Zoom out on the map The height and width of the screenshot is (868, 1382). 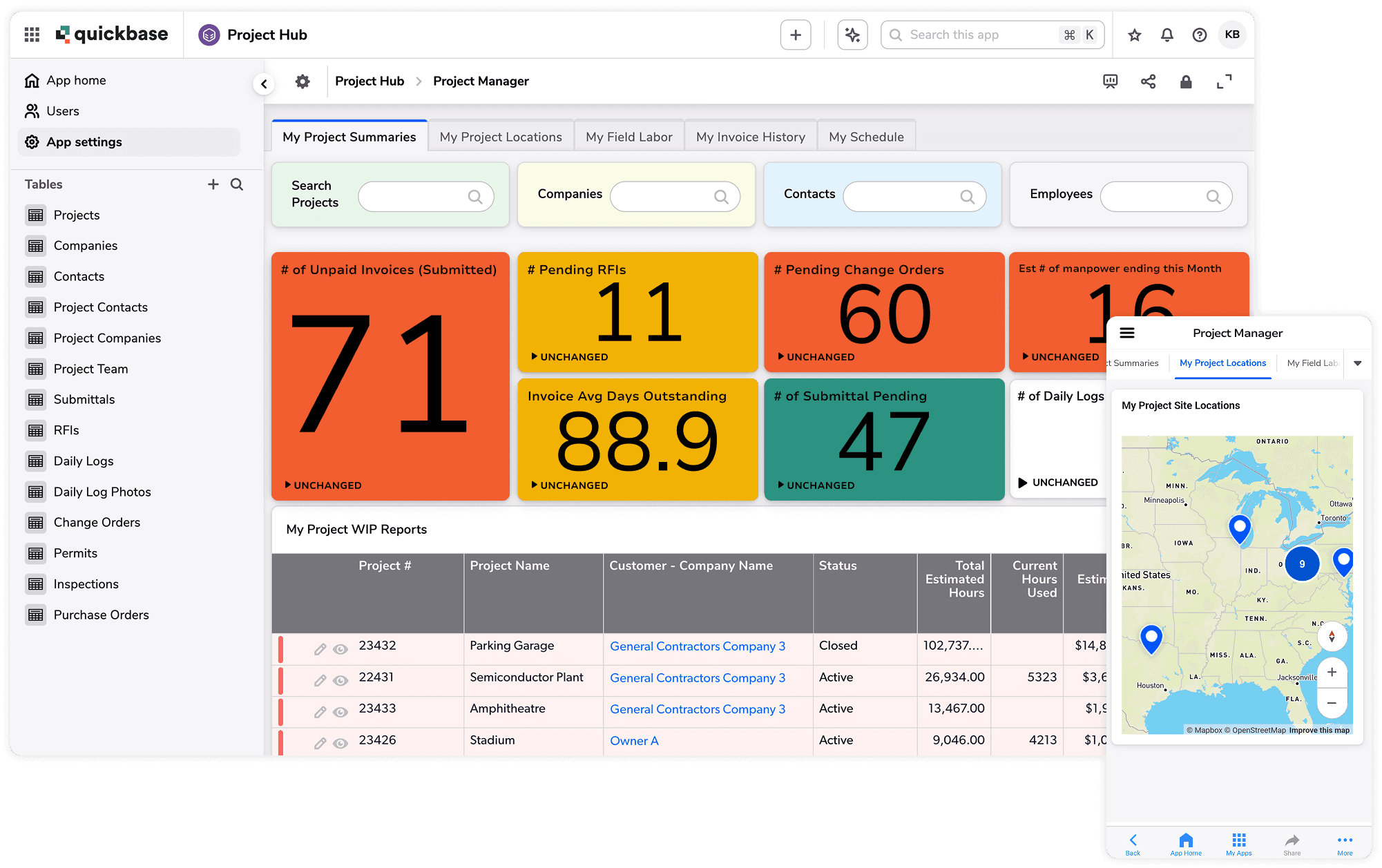[x=1332, y=703]
